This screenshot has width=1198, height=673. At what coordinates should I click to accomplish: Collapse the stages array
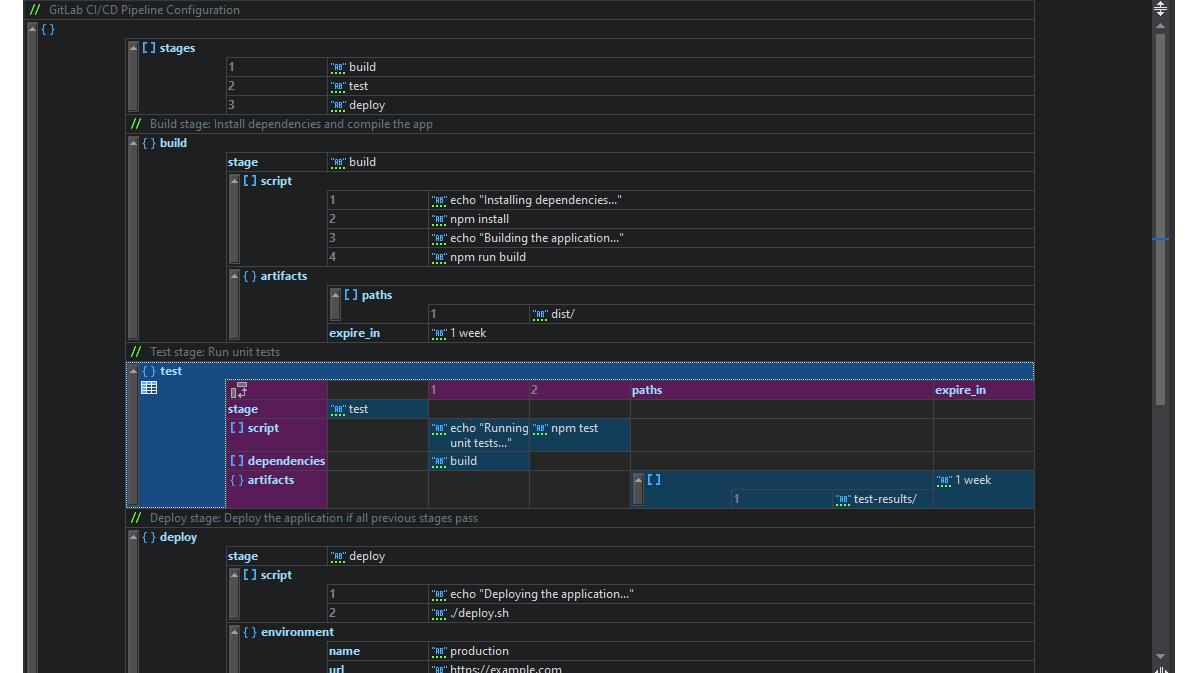(x=132, y=44)
